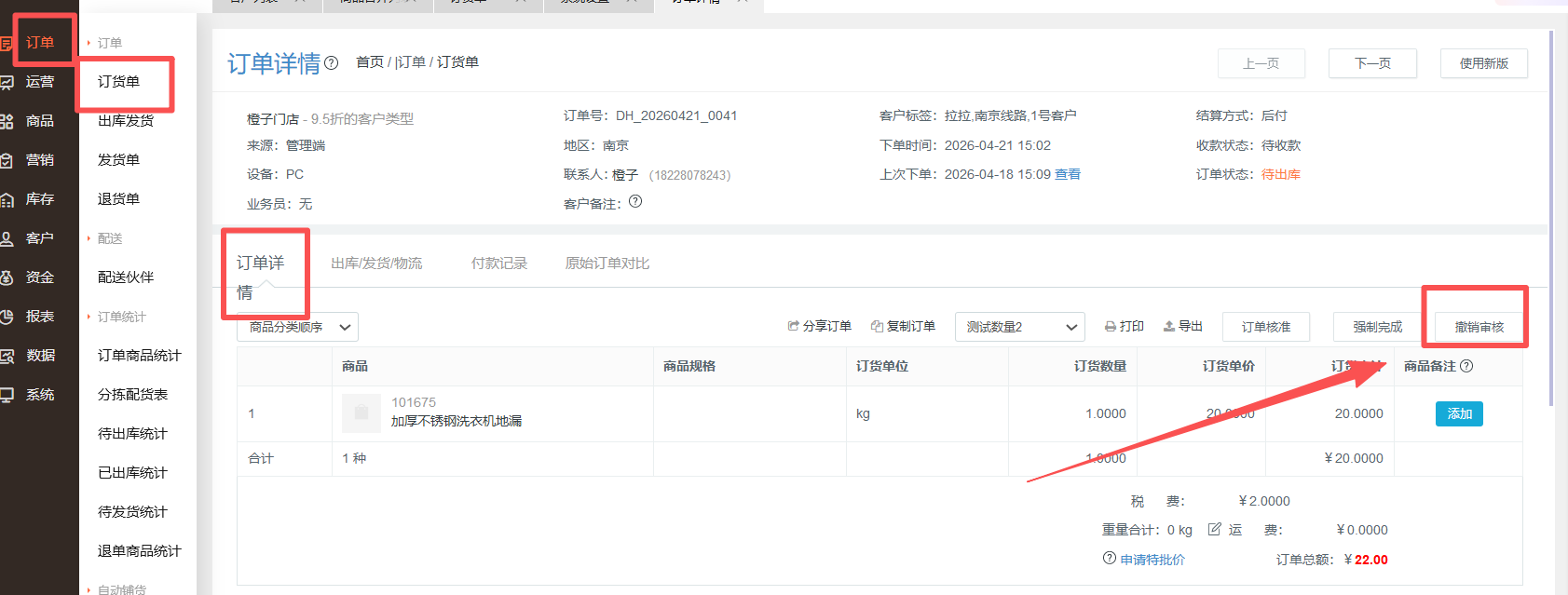Screen dimensions: 1568x595
Task: Open the 库存 module icon in main sidebar
Action: click(x=7, y=199)
